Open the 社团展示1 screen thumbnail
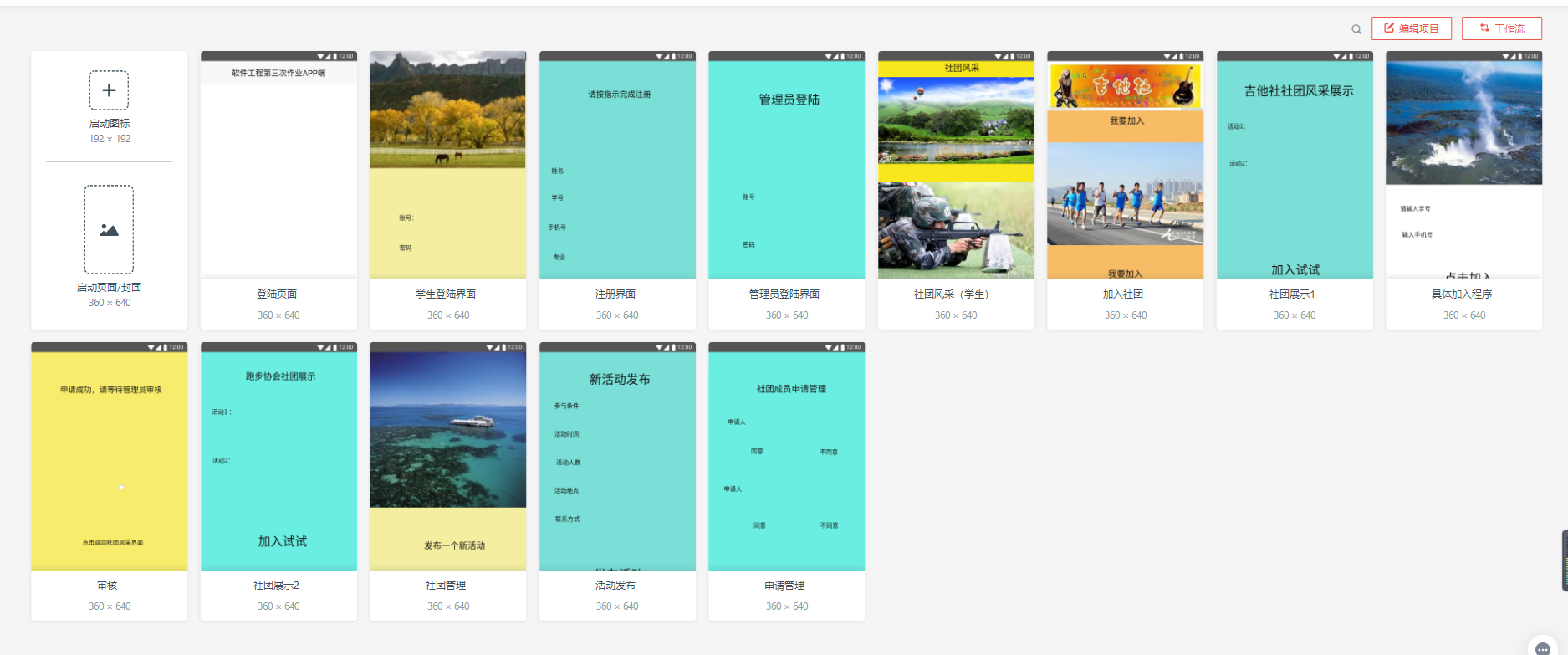The image size is (1568, 655). click(x=1295, y=165)
